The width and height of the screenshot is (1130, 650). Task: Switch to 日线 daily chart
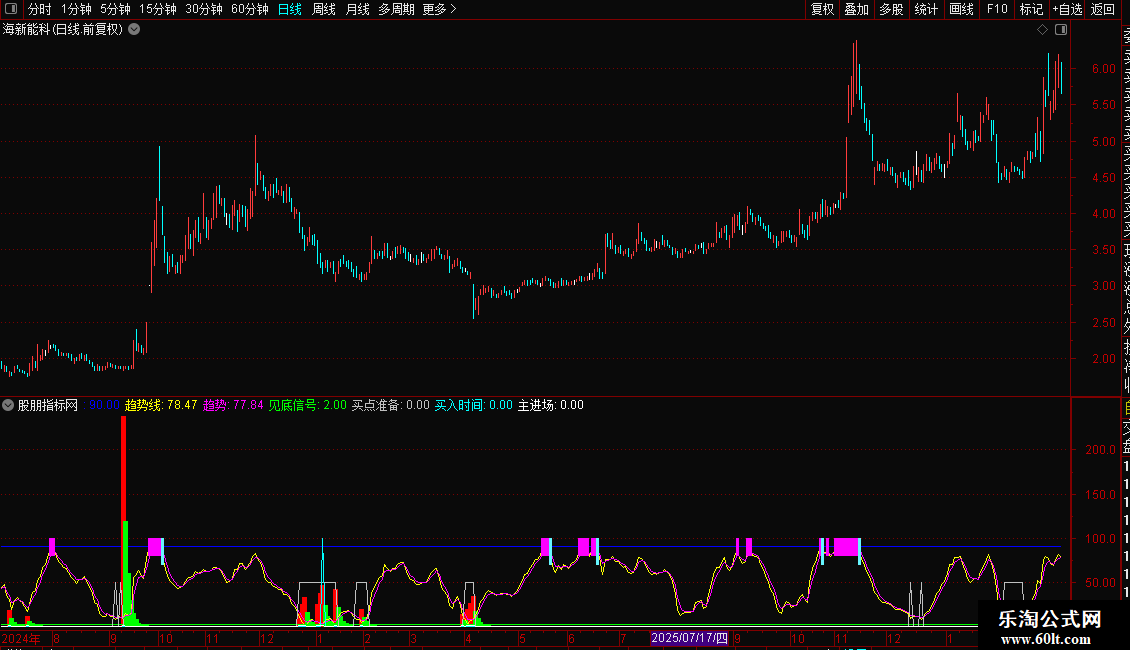(290, 9)
